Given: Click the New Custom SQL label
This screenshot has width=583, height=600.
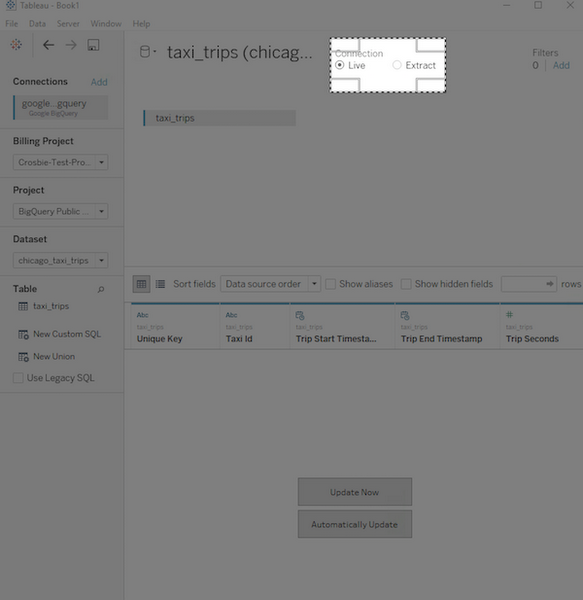Looking at the screenshot, I should (67, 334).
